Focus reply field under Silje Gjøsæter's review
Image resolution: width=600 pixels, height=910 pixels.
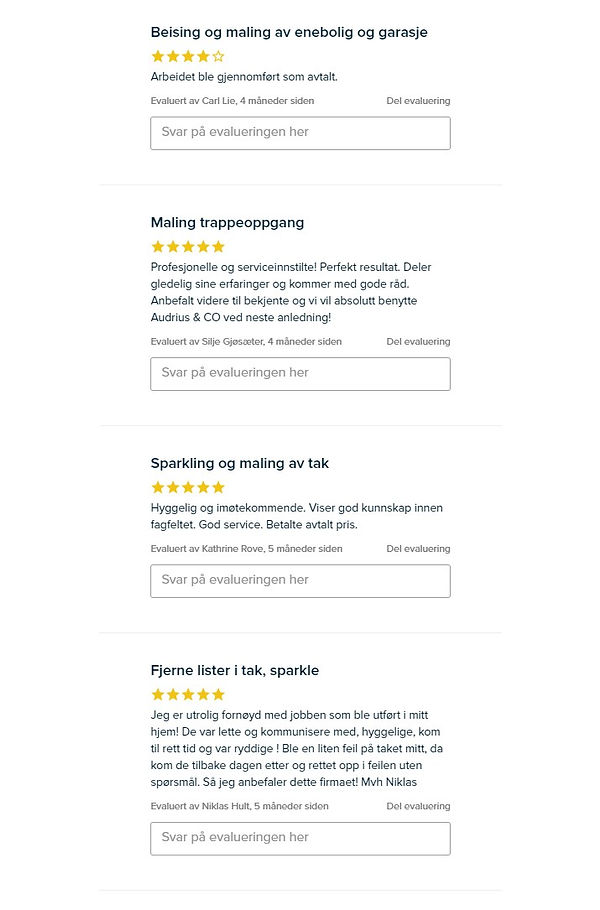click(x=300, y=374)
